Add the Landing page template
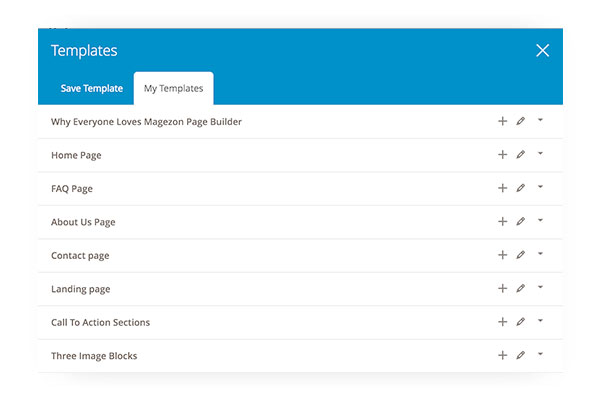This screenshot has width=600, height=400. [502, 288]
